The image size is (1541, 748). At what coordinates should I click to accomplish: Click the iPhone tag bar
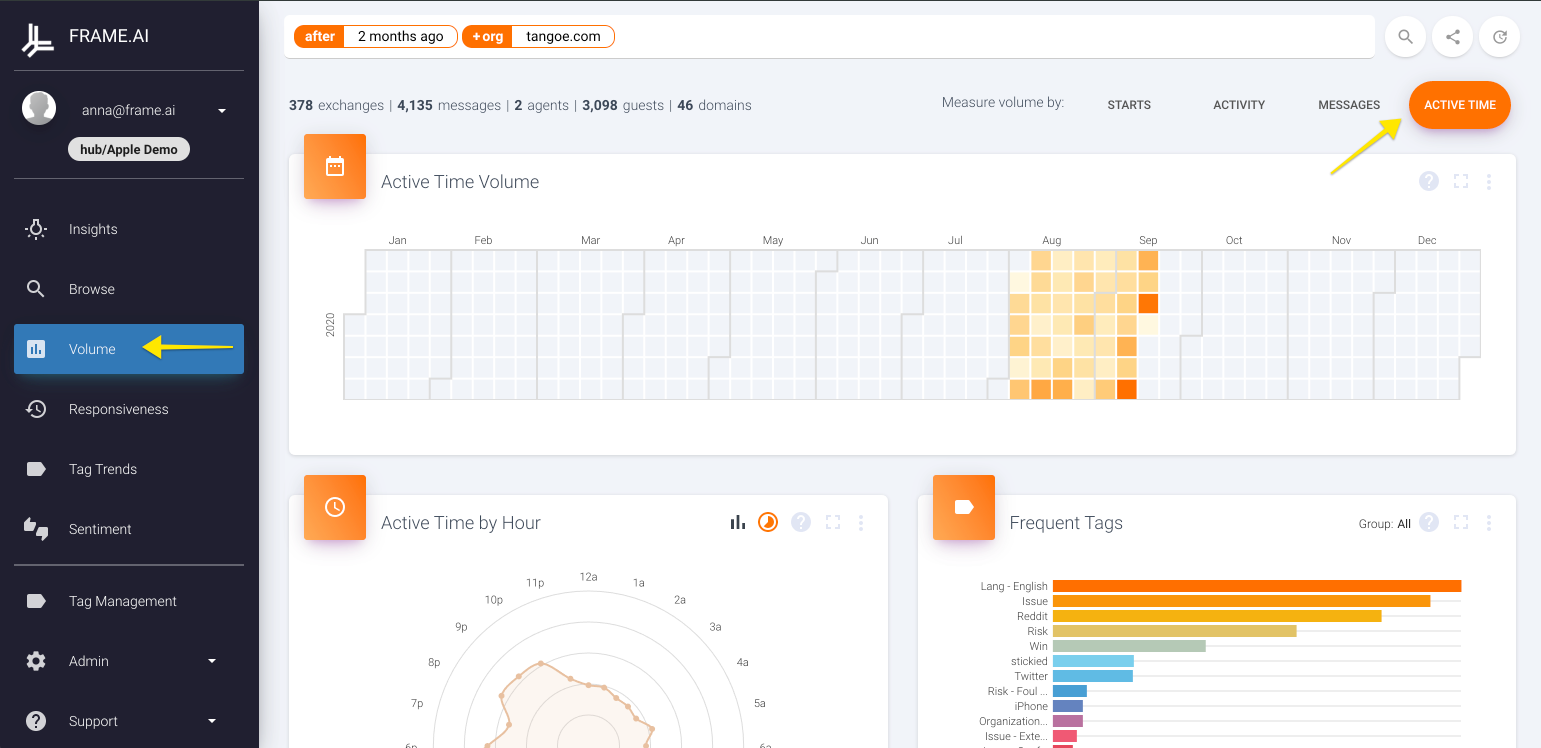point(1068,706)
